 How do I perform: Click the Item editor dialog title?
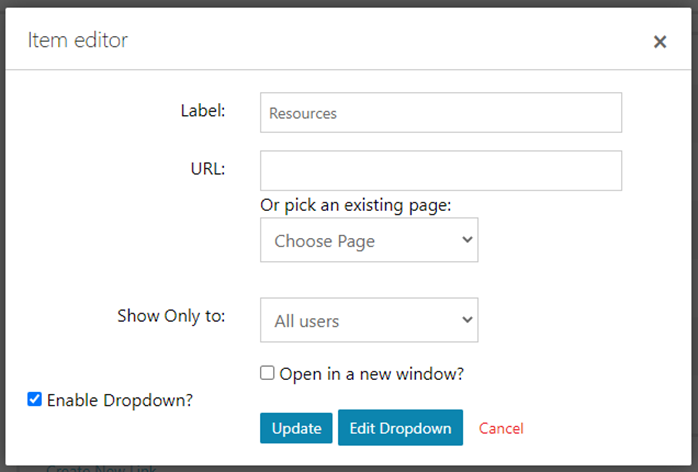pos(78,41)
